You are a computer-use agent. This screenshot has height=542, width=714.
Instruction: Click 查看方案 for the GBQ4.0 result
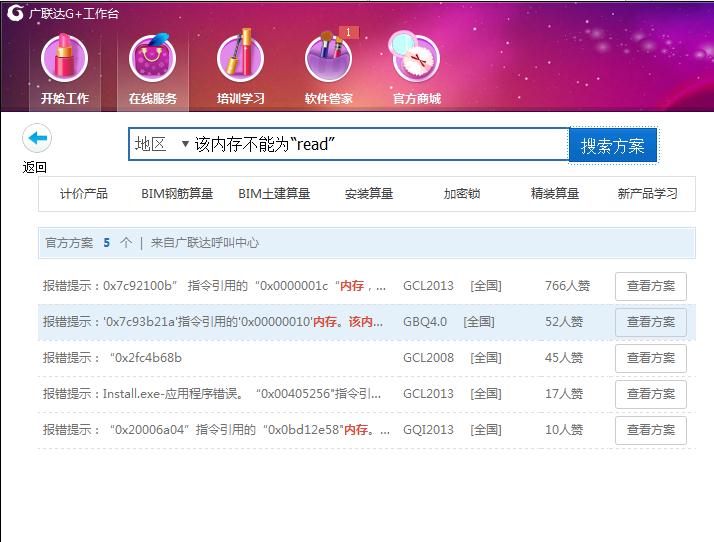pyautogui.click(x=651, y=322)
